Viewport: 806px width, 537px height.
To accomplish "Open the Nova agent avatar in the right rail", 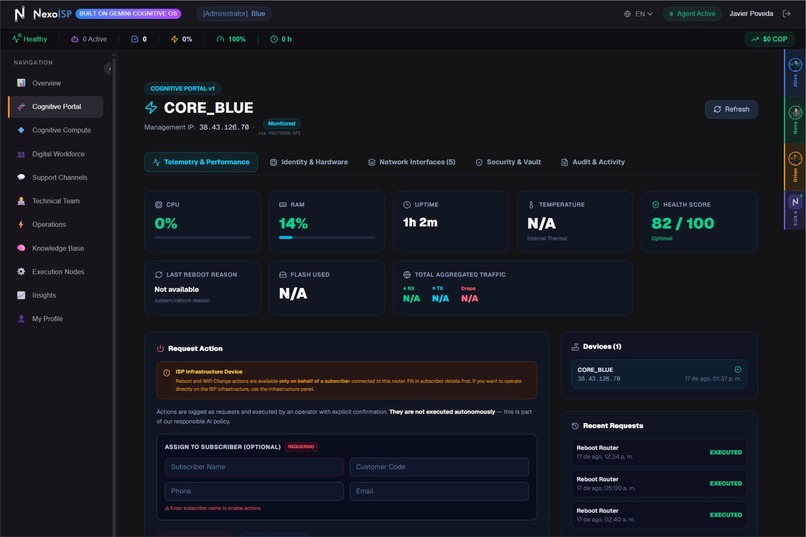I will click(795, 112).
